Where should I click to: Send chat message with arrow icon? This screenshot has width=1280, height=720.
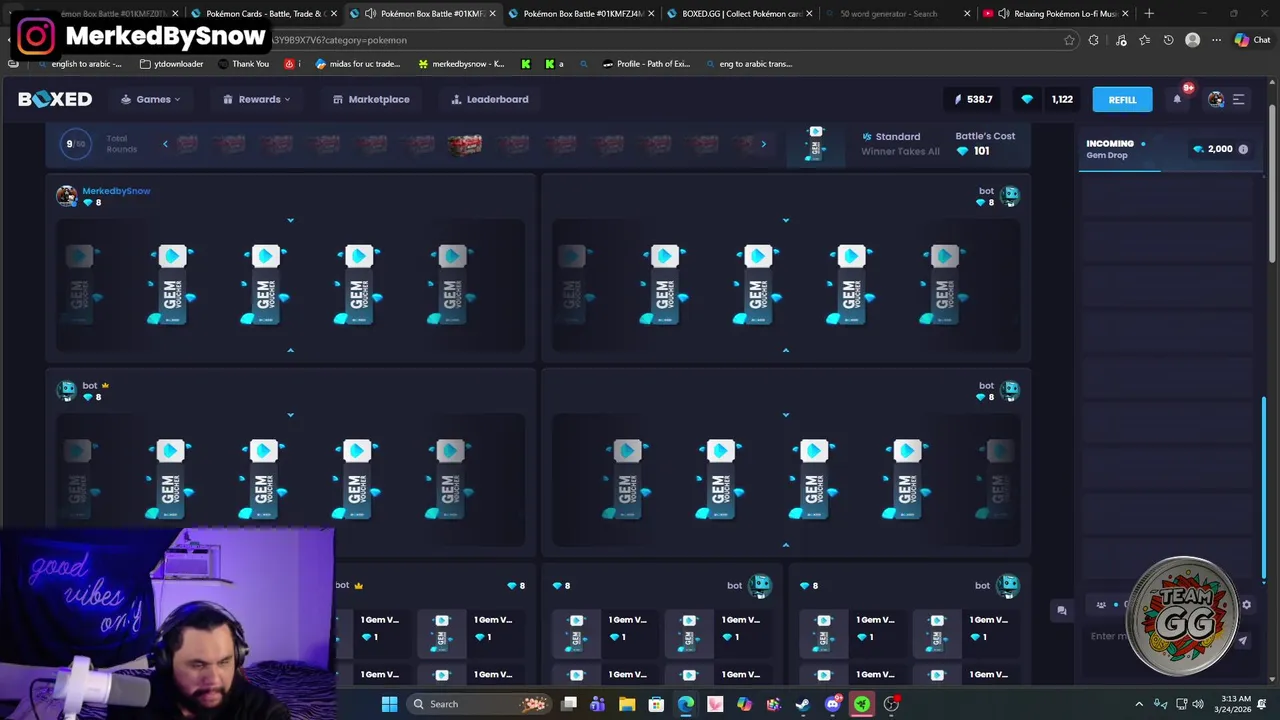pos(1243,640)
